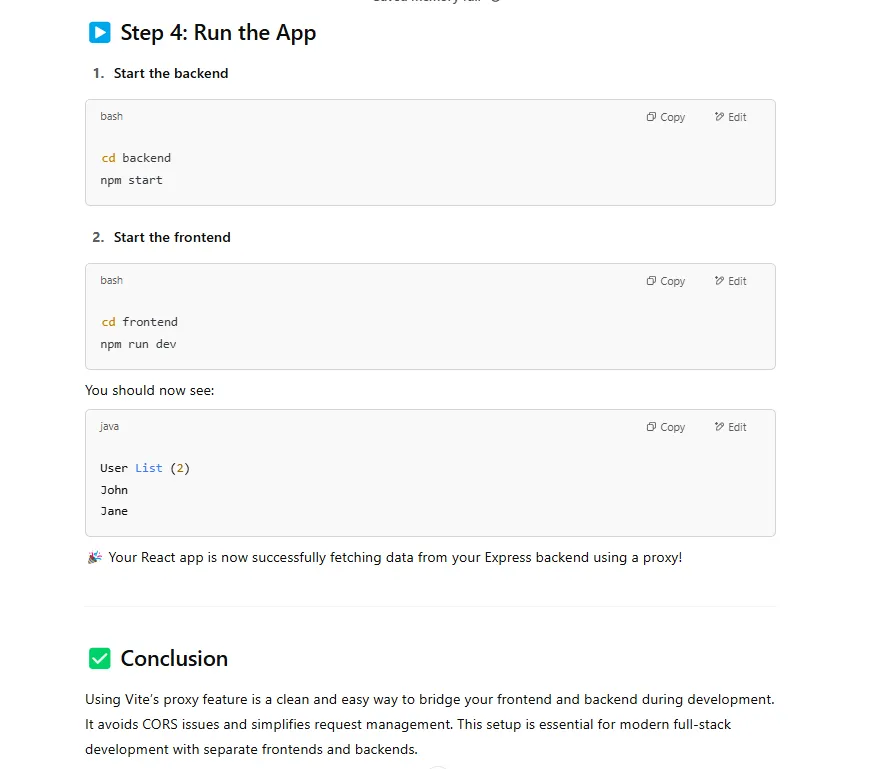The width and height of the screenshot is (892, 769).
Task: Click the blue play icon beside Step 4 heading
Action: point(99,33)
